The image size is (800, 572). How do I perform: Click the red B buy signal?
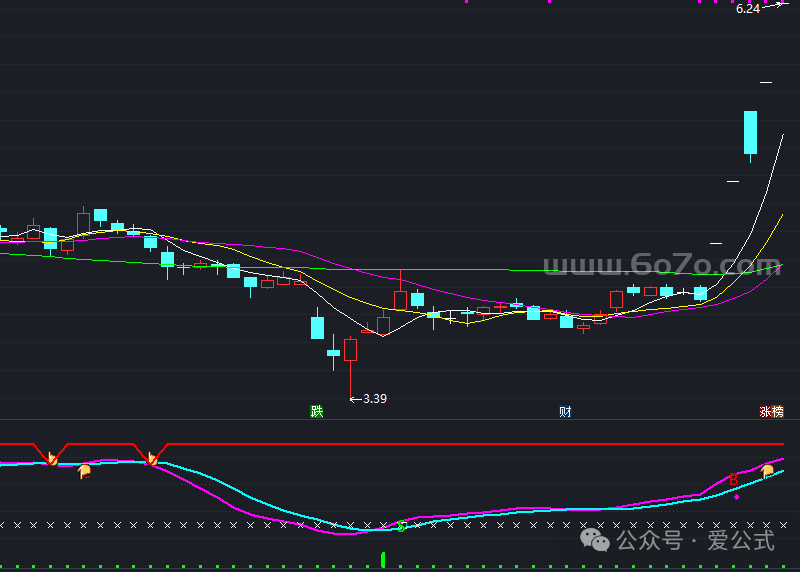(733, 480)
